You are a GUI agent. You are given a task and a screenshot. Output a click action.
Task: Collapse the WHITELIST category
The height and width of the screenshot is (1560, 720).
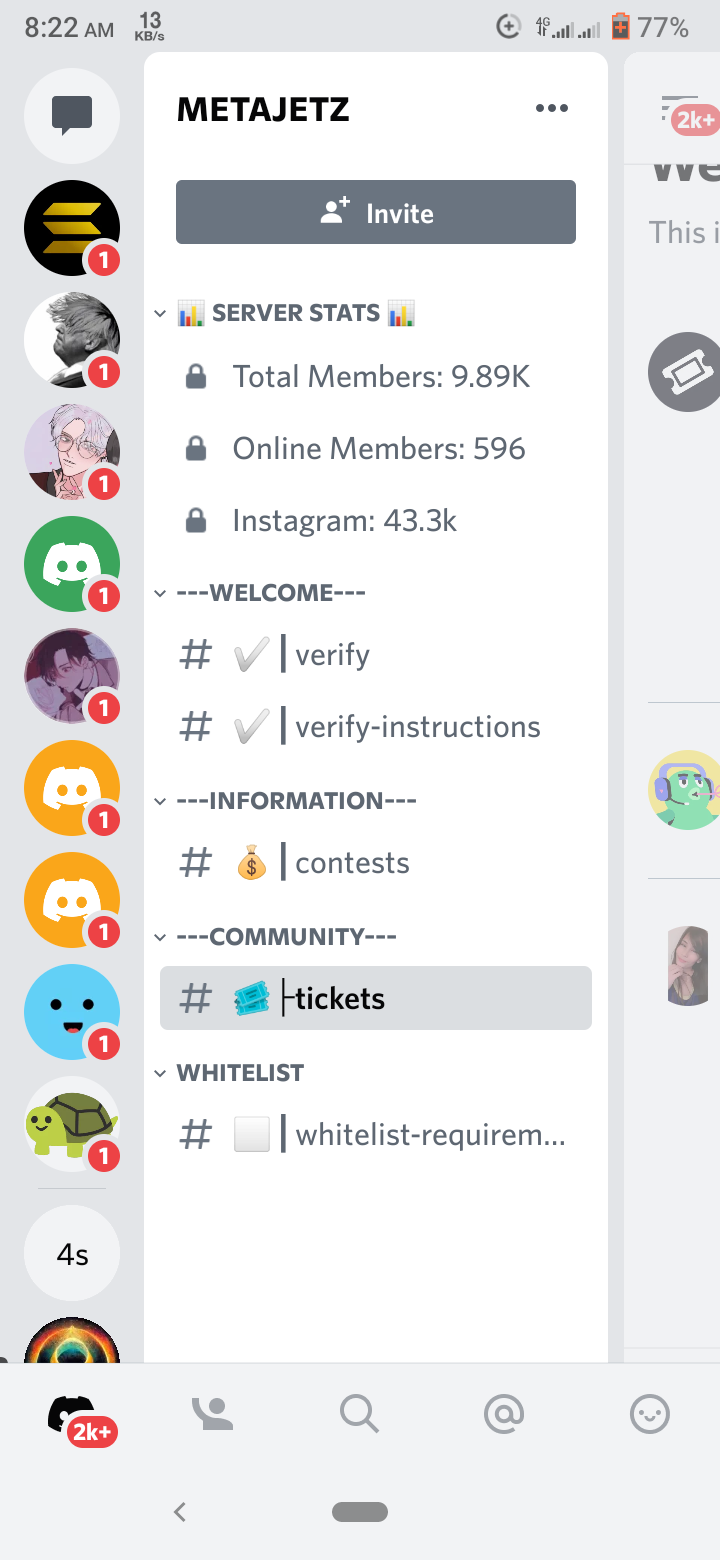pyautogui.click(x=229, y=1073)
